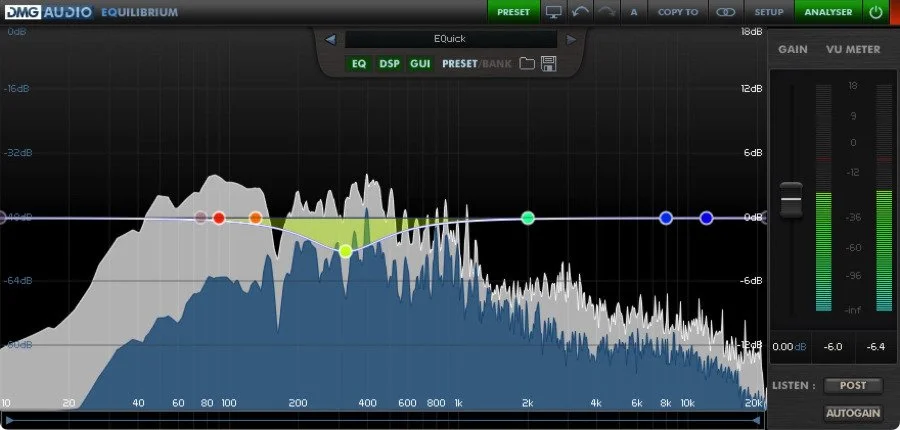Click the -6dB scale label

[x=752, y=281]
